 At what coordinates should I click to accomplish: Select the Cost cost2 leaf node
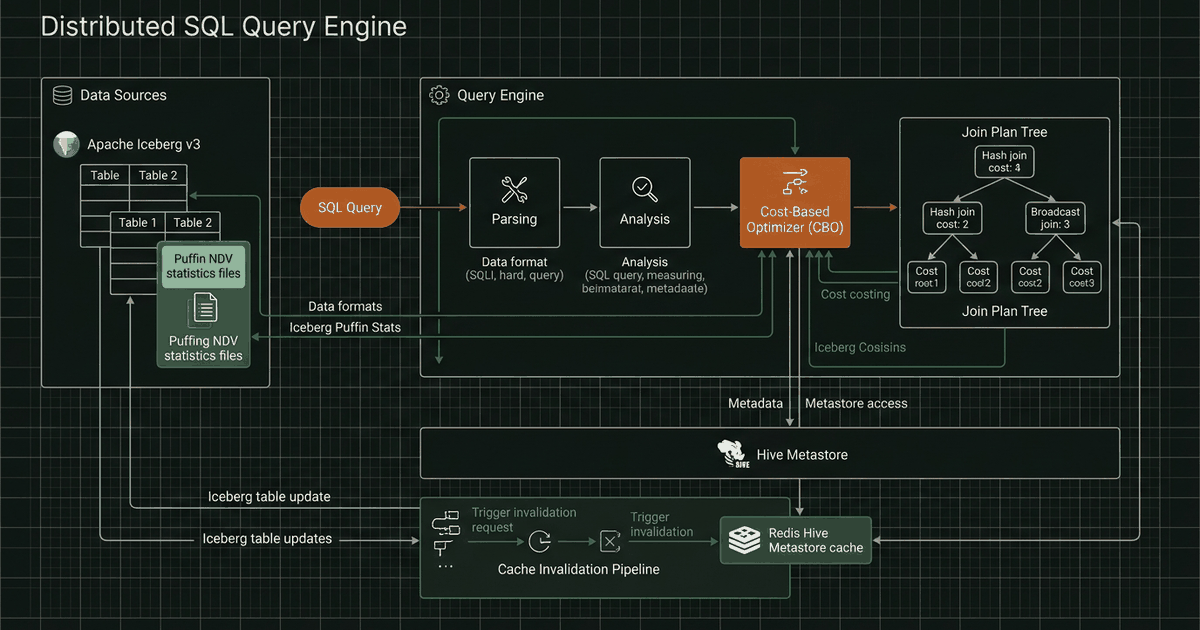pos(1030,277)
